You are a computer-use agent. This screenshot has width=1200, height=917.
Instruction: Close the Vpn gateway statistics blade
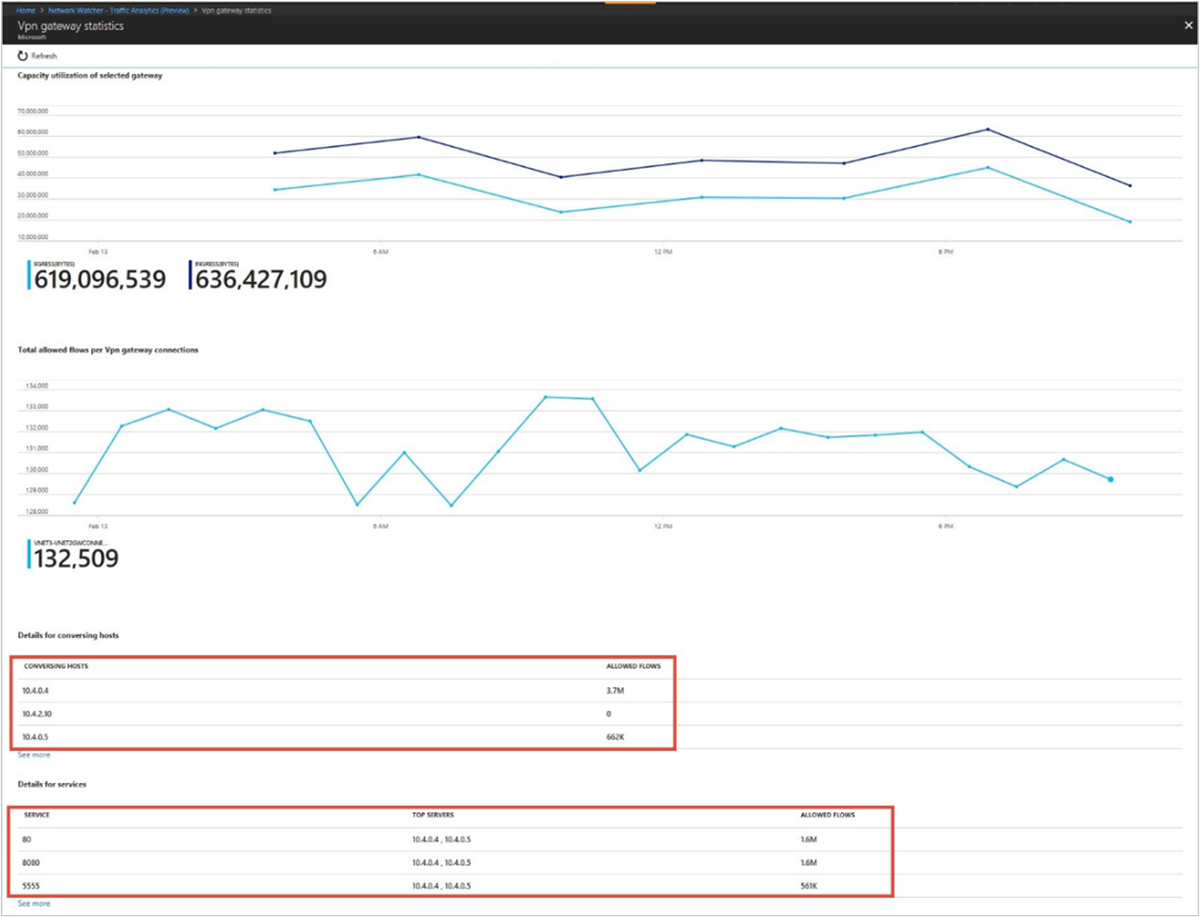click(x=1188, y=25)
